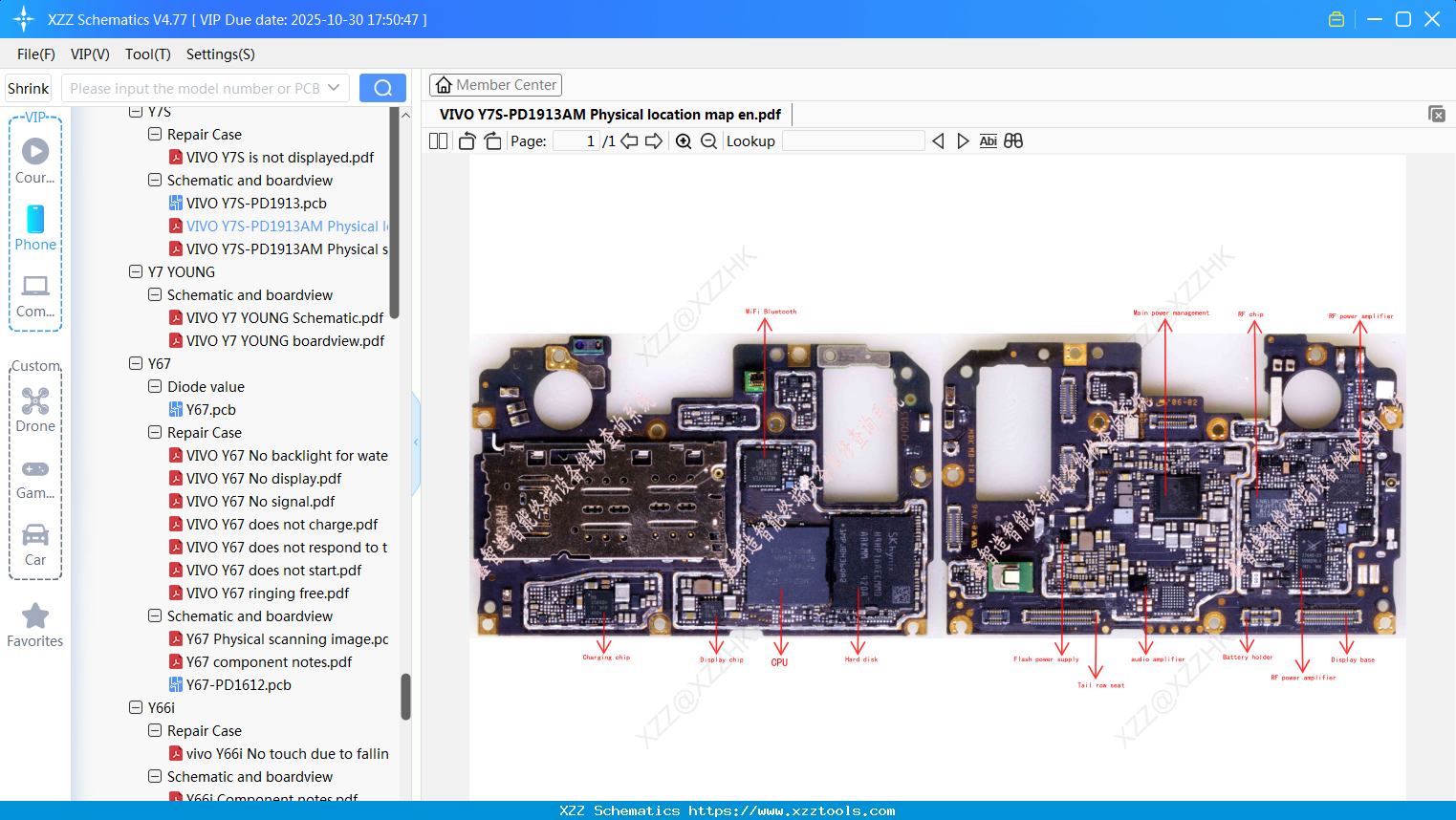Rotate page clockwise
The height and width of the screenshot is (820, 1456).
tap(492, 141)
